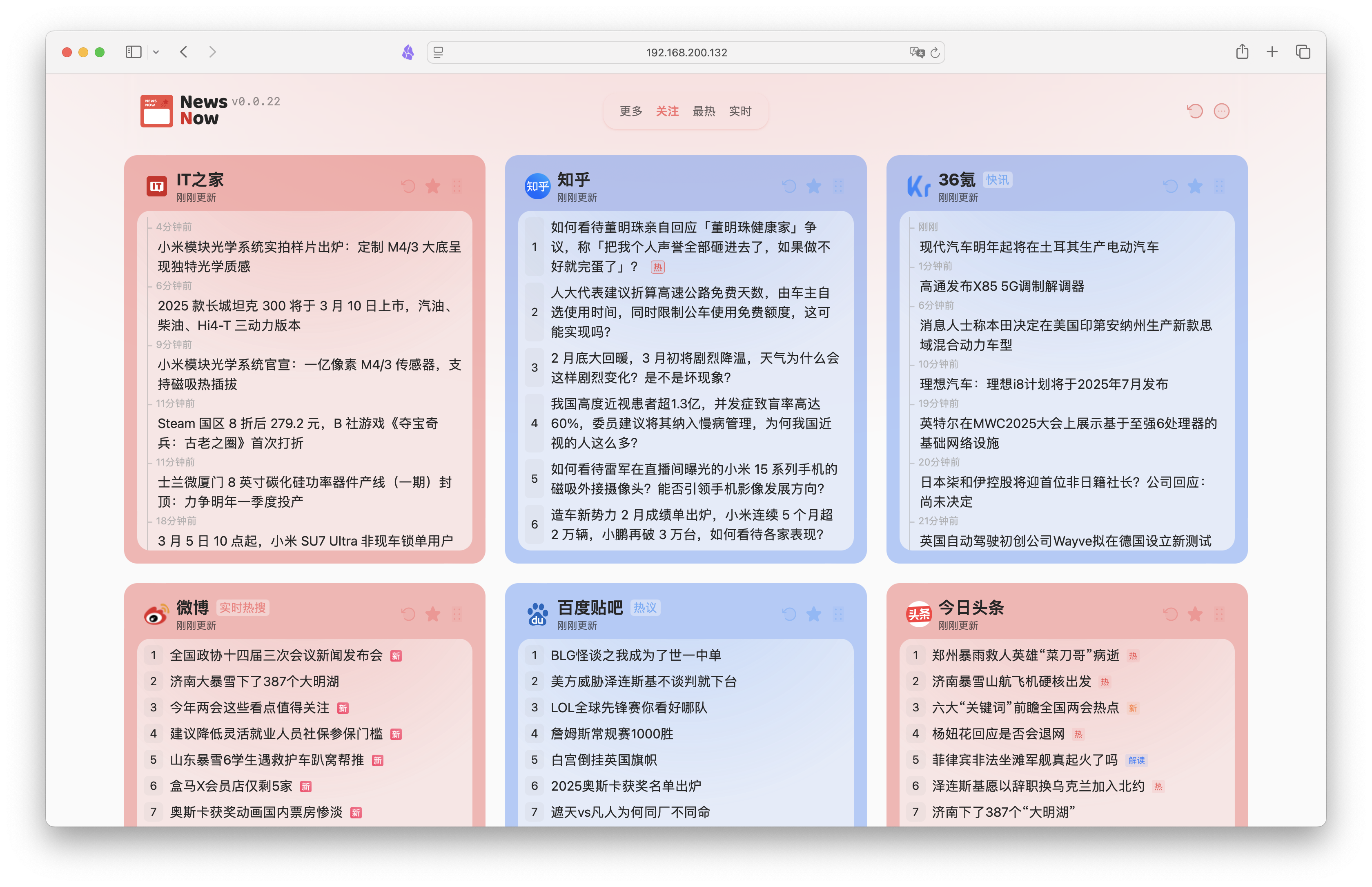Expand the sidebar options chevron
The width and height of the screenshot is (1372, 887).
156,52
